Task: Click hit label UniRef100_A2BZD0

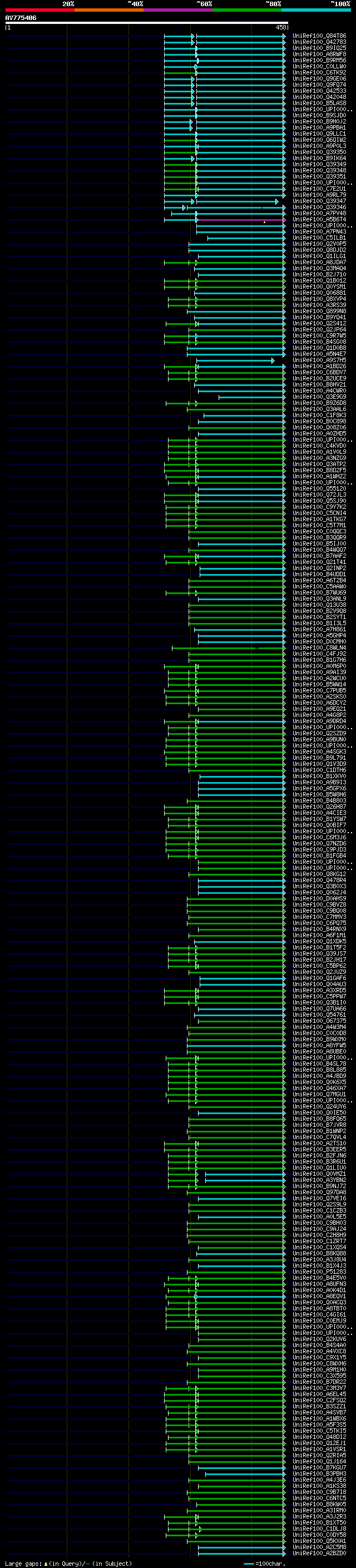Action: pyautogui.click(x=319, y=1553)
